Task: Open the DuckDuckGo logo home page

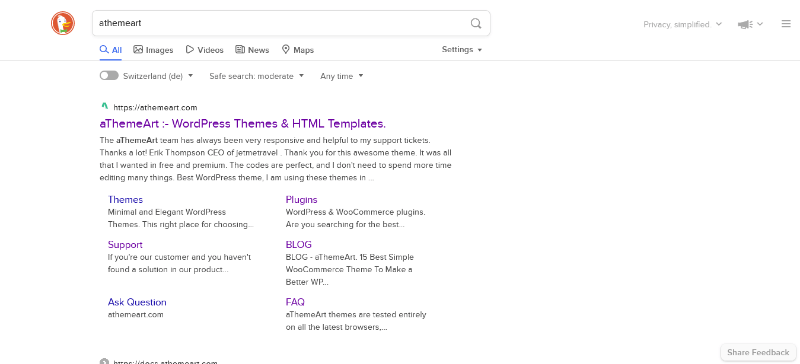Action: (x=63, y=23)
